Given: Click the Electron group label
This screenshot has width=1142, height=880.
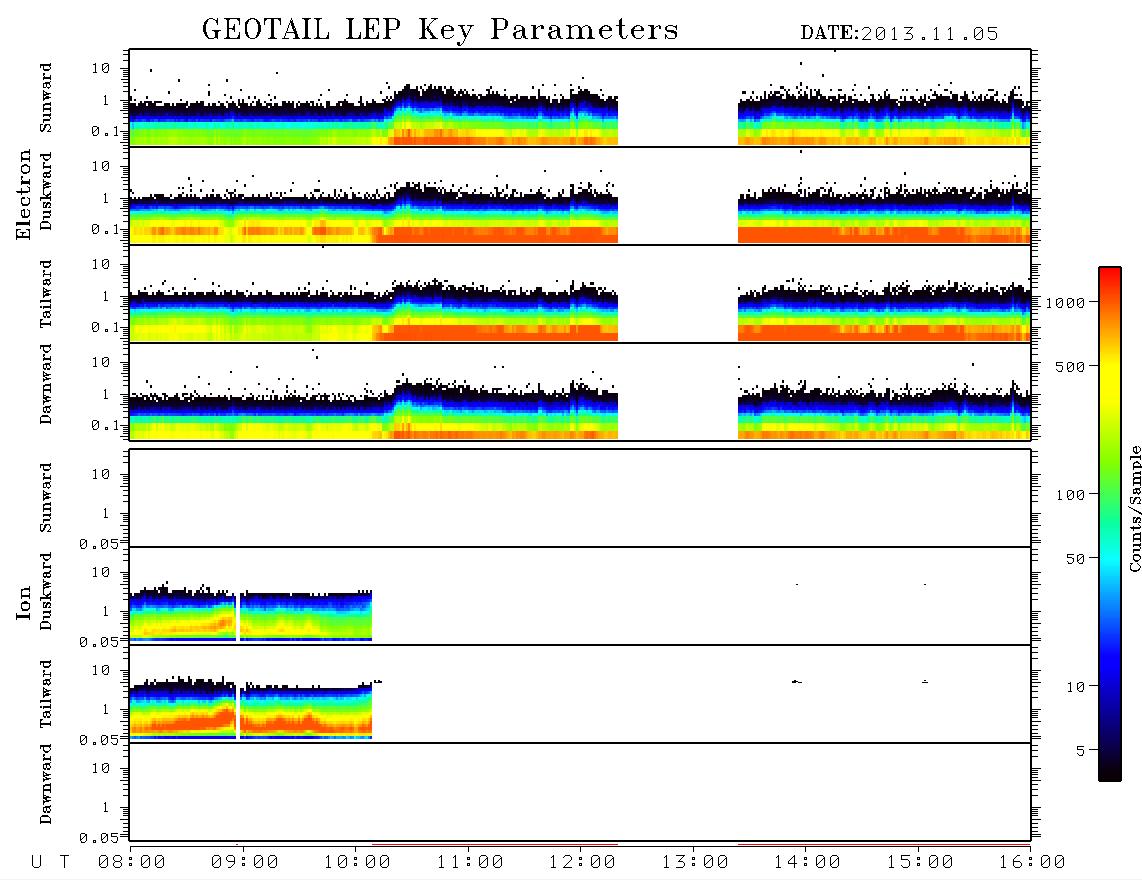Looking at the screenshot, I should click(23, 195).
